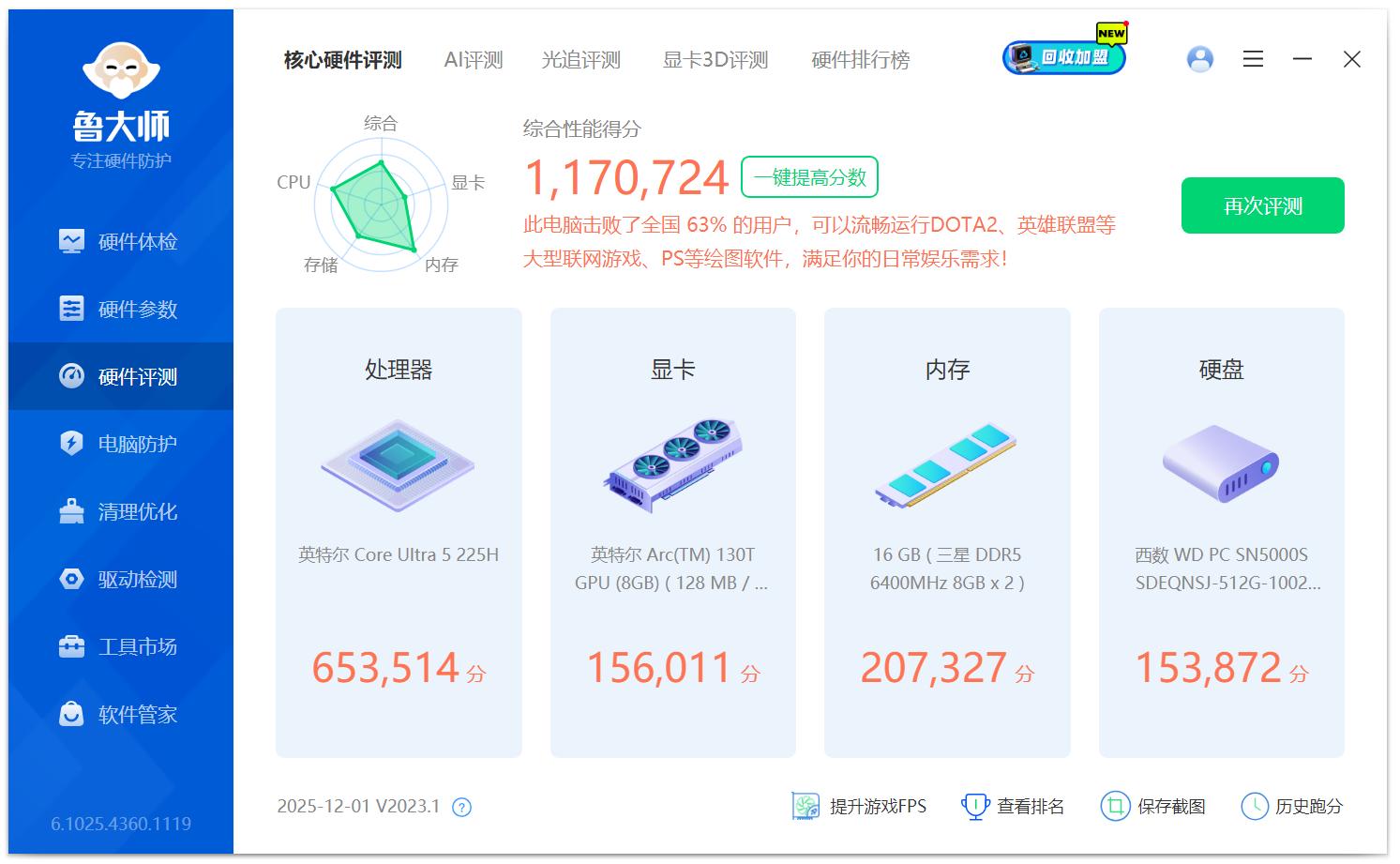The width and height of the screenshot is (1400, 864).
Task: Click the version number 6.1025.4360.1119
Action: (x=121, y=824)
